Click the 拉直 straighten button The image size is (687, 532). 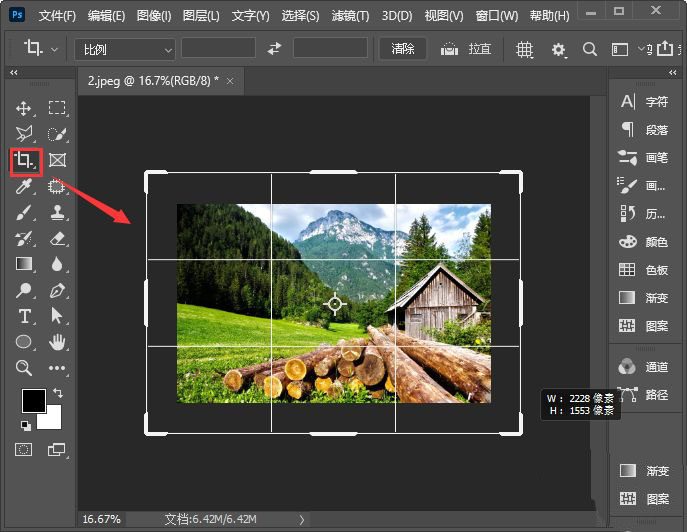coord(465,49)
